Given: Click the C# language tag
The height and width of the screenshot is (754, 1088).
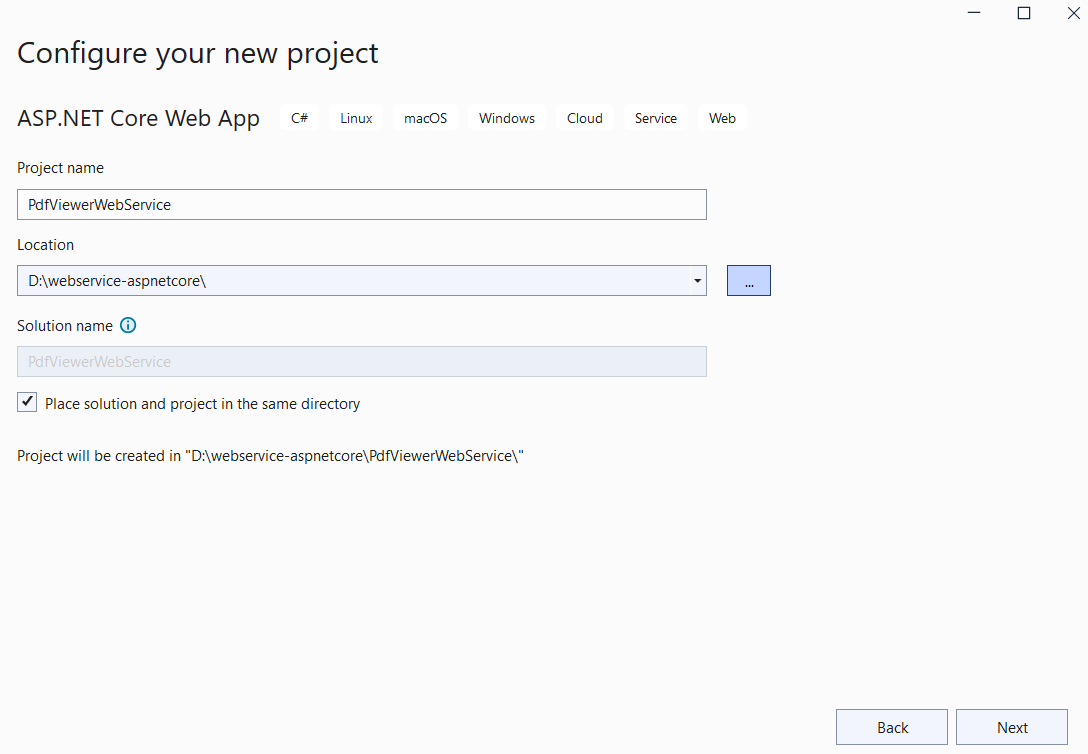Looking at the screenshot, I should coord(299,118).
